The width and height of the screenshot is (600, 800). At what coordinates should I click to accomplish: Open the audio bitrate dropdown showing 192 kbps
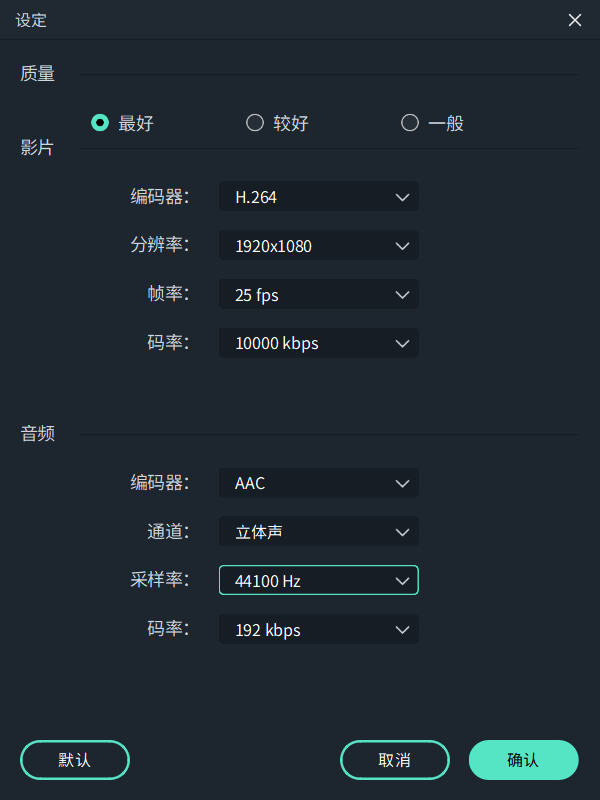pyautogui.click(x=318, y=629)
